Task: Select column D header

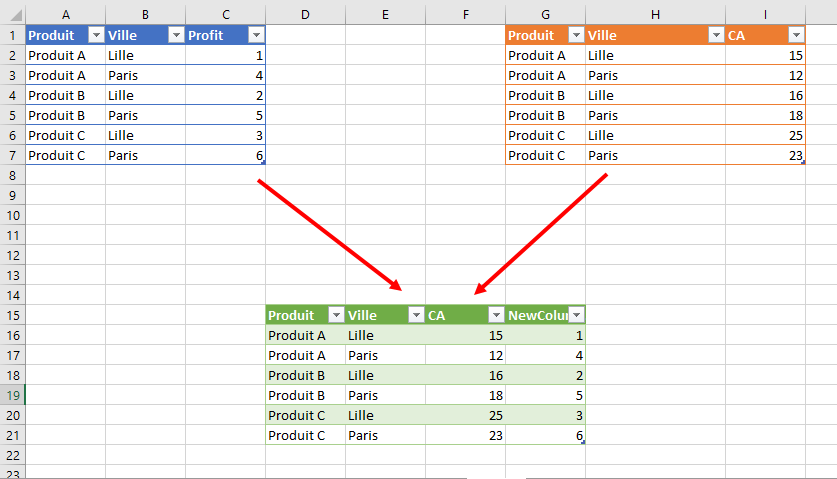Action: pos(305,14)
